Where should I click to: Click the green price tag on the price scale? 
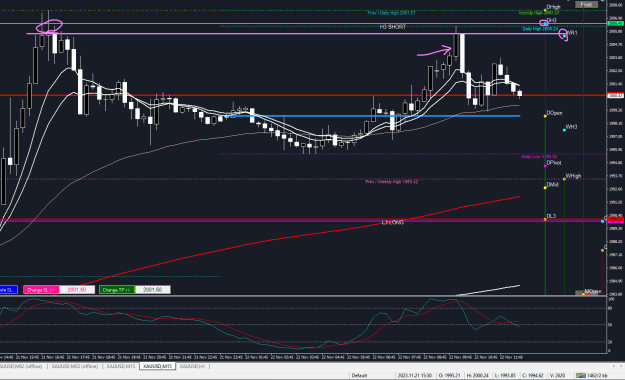[616, 24]
